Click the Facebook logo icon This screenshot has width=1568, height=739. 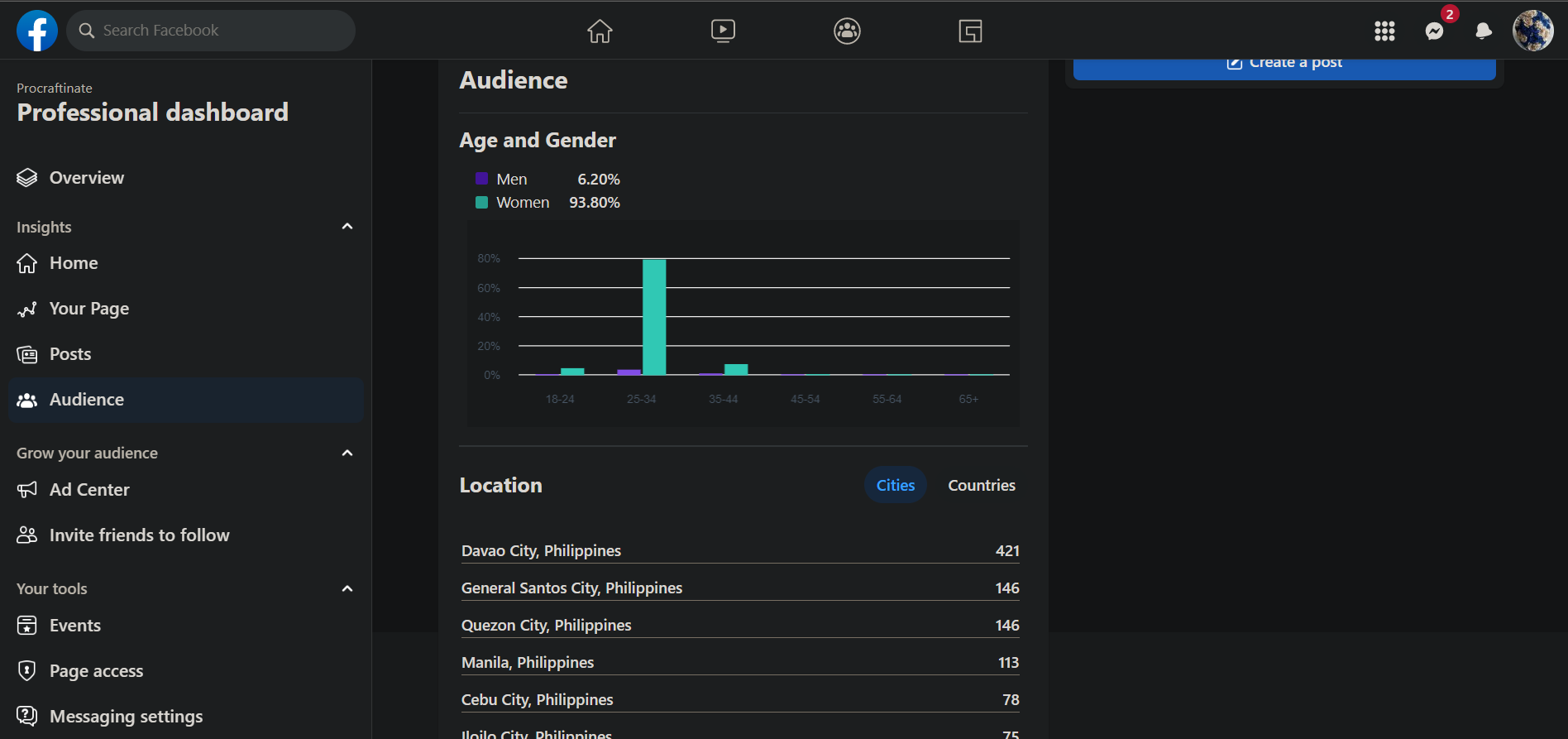click(37, 31)
